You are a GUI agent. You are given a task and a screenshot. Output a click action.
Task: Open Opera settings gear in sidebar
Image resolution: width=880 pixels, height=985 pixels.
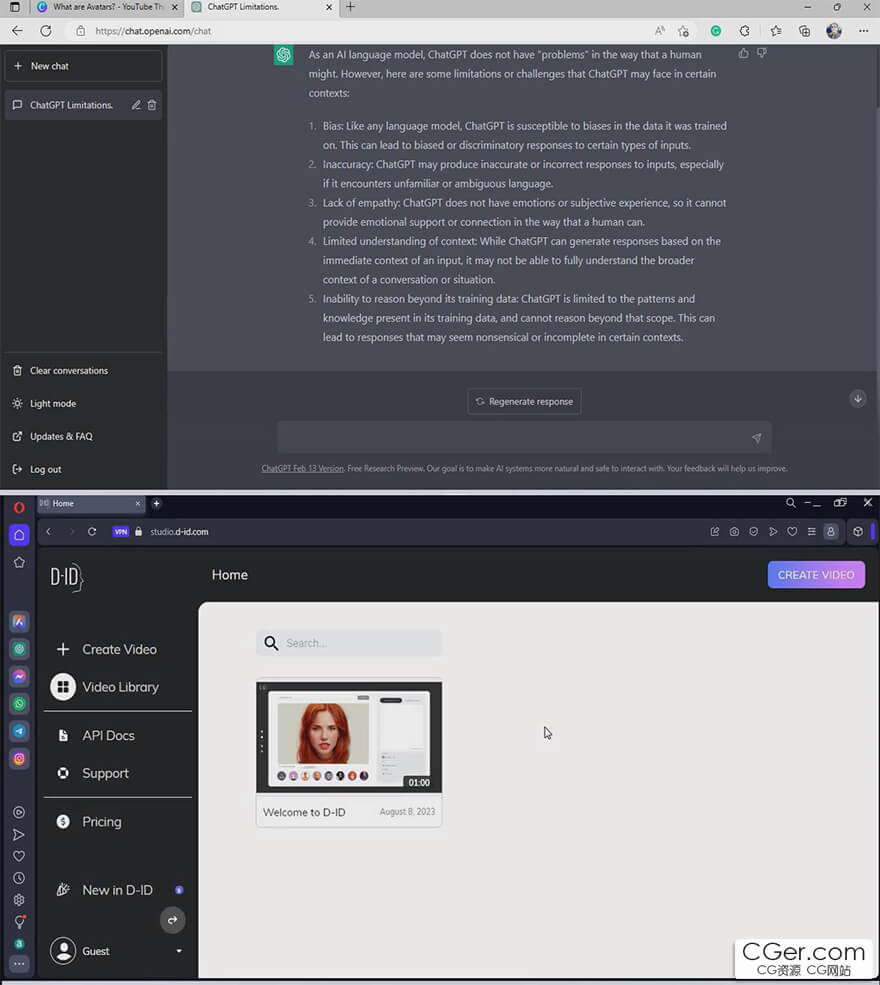19,900
